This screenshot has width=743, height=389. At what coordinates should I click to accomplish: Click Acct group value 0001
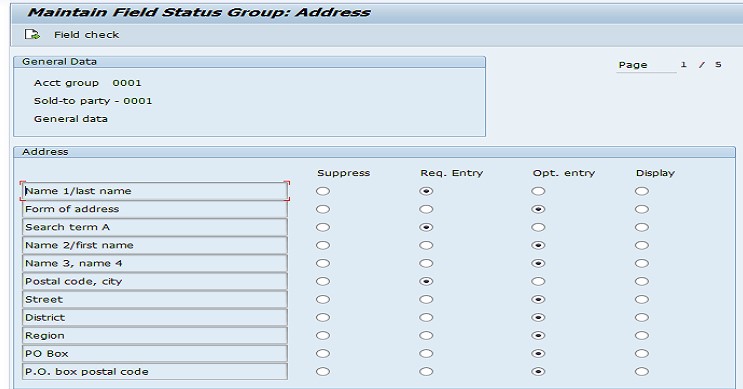click(x=127, y=83)
